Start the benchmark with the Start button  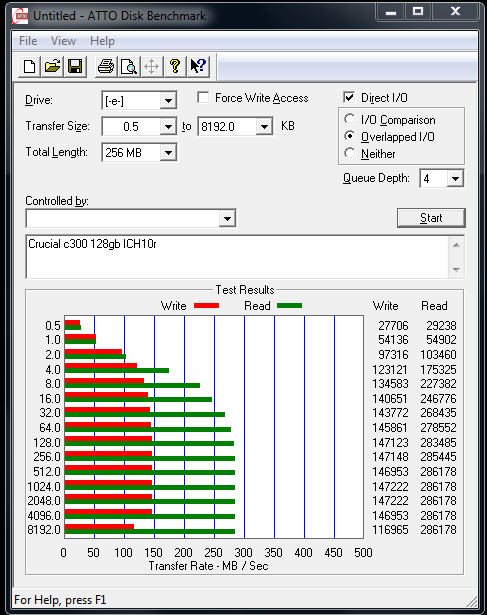(x=431, y=218)
